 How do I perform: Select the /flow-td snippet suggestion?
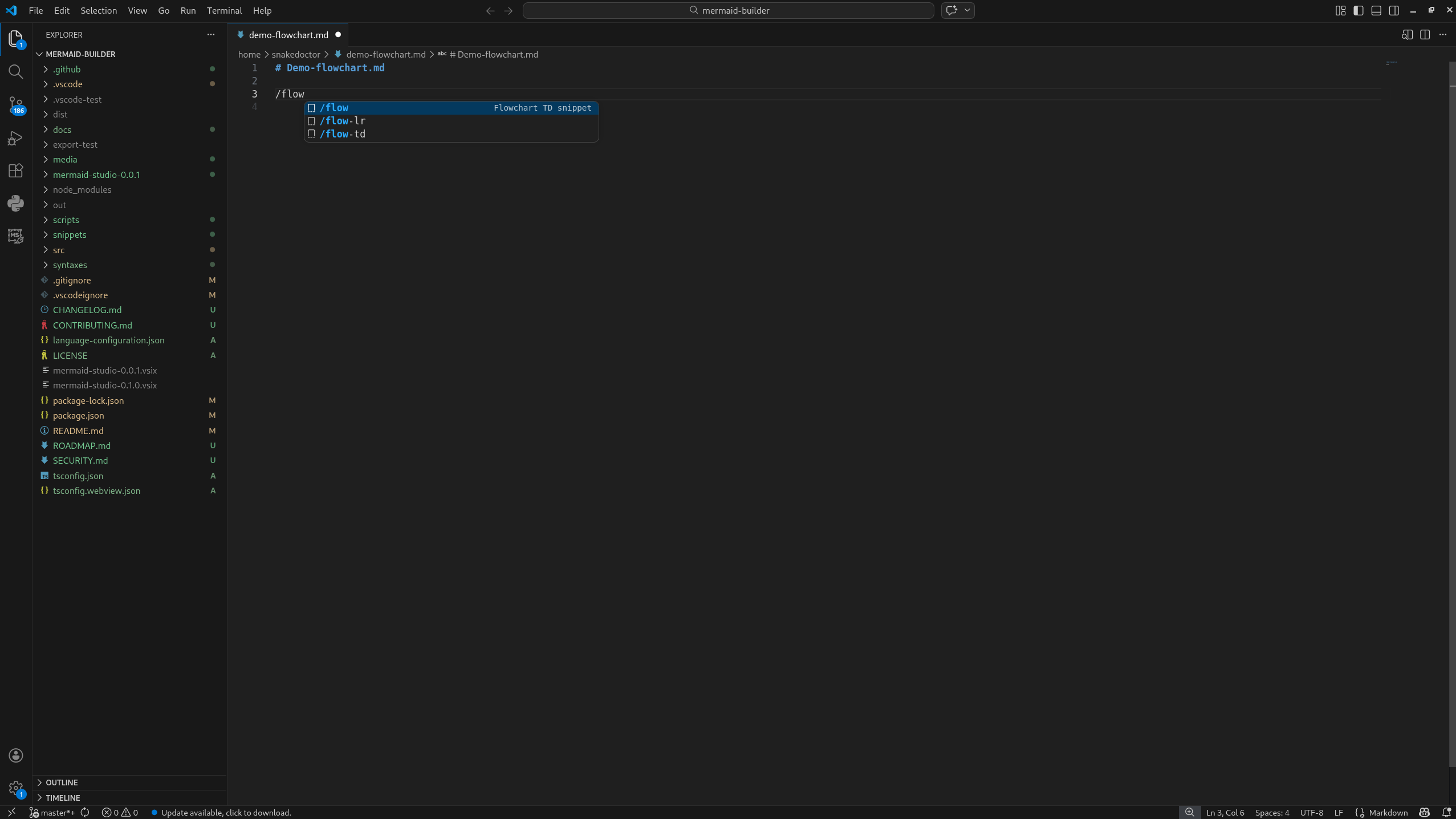click(343, 134)
